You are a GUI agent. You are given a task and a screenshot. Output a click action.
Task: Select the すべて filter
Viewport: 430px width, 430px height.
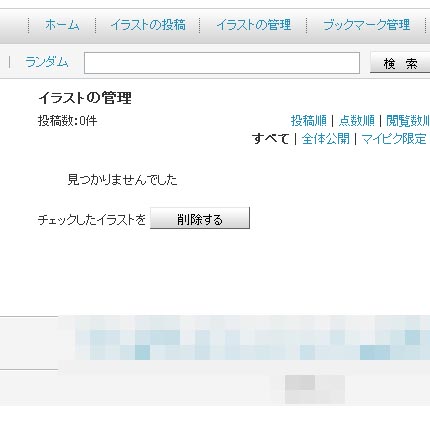tap(270, 138)
